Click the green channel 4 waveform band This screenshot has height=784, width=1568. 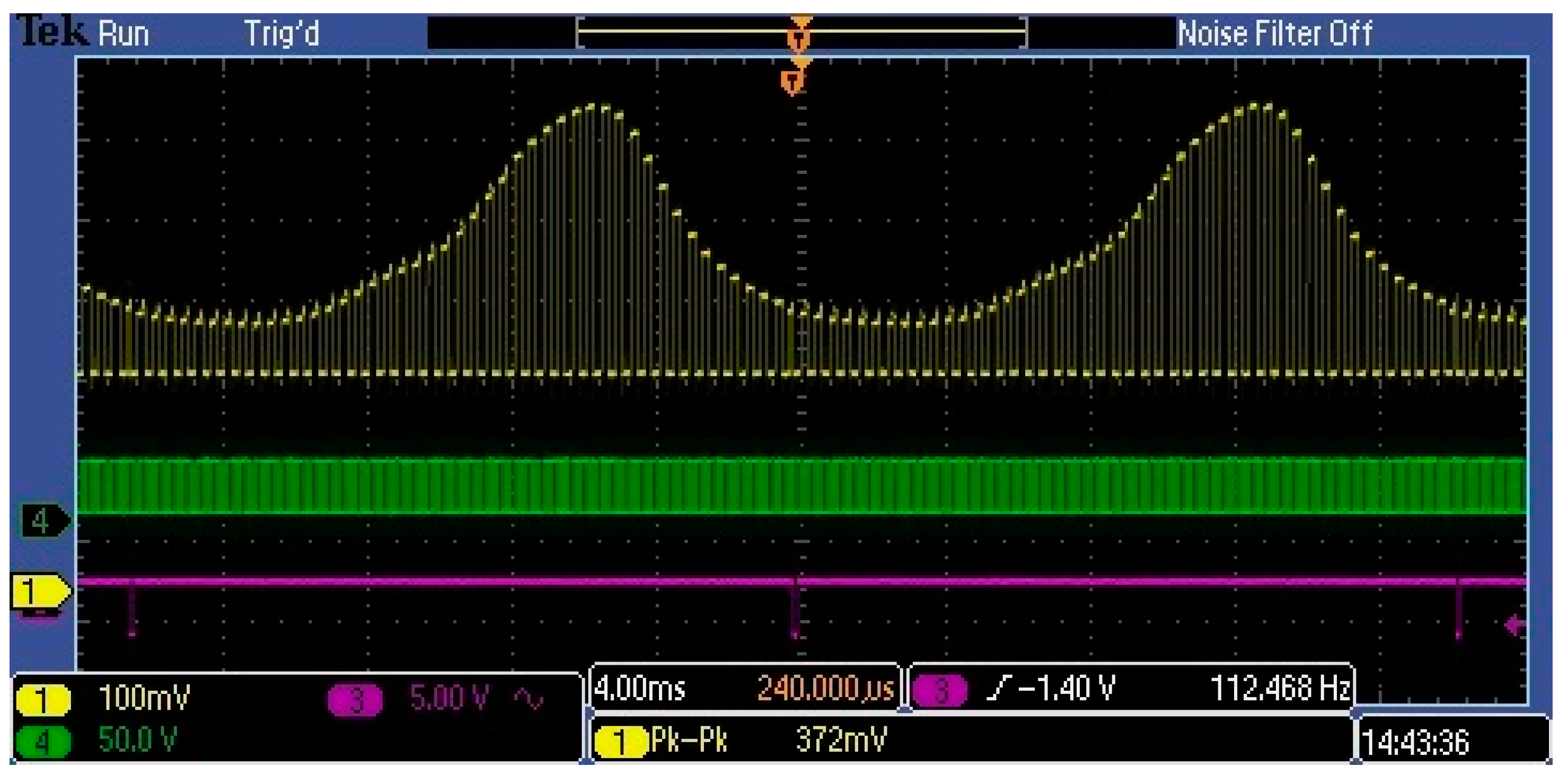click(x=801, y=485)
